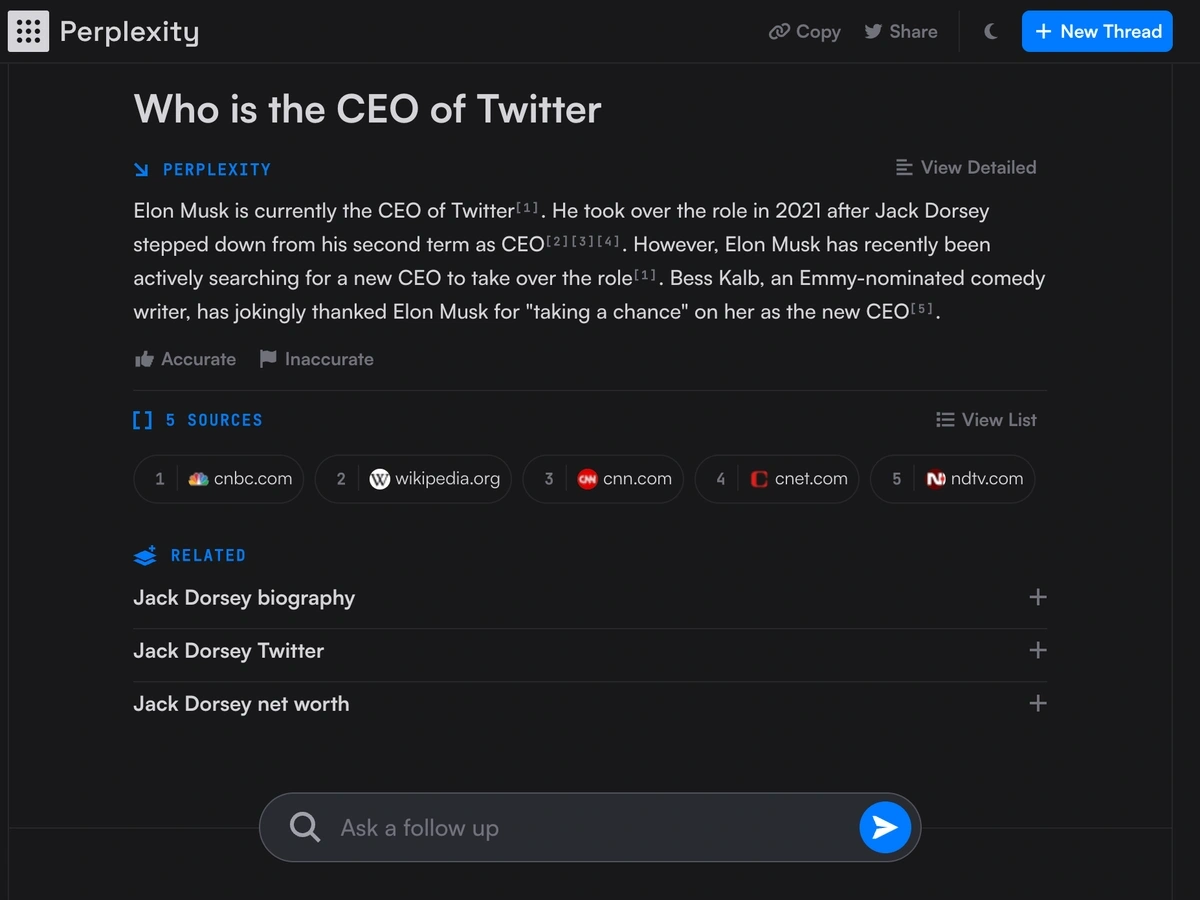1200x900 pixels.
Task: Click the flag icon next to Inaccurate
Action: [268, 358]
